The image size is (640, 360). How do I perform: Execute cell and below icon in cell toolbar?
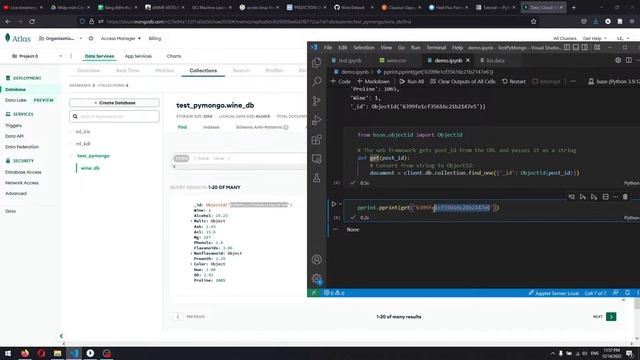click(594, 197)
